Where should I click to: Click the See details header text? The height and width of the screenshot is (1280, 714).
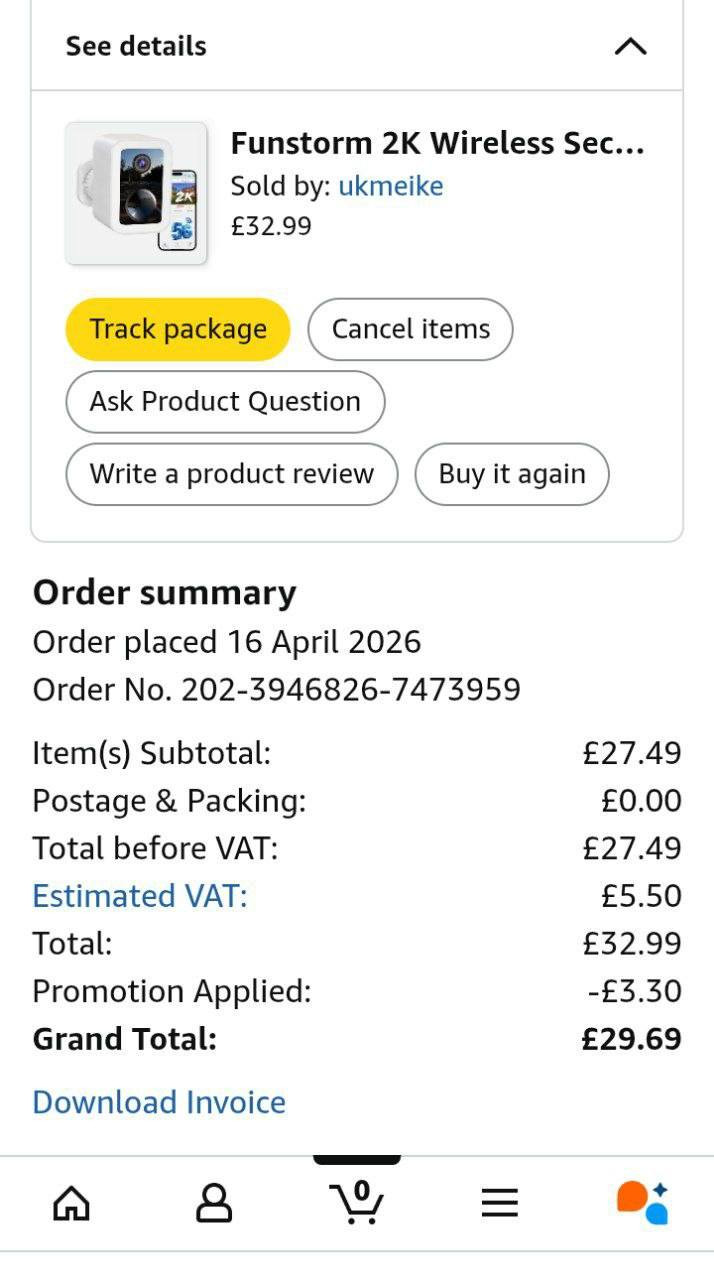coord(136,46)
